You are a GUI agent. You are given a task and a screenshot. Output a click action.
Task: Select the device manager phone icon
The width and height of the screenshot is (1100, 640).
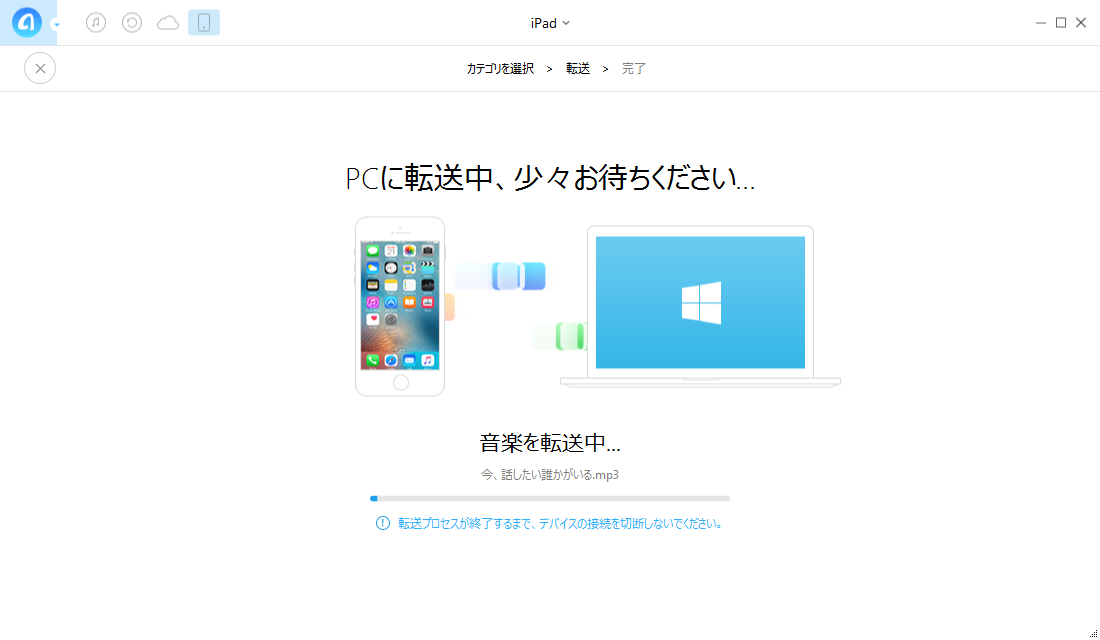pos(204,22)
